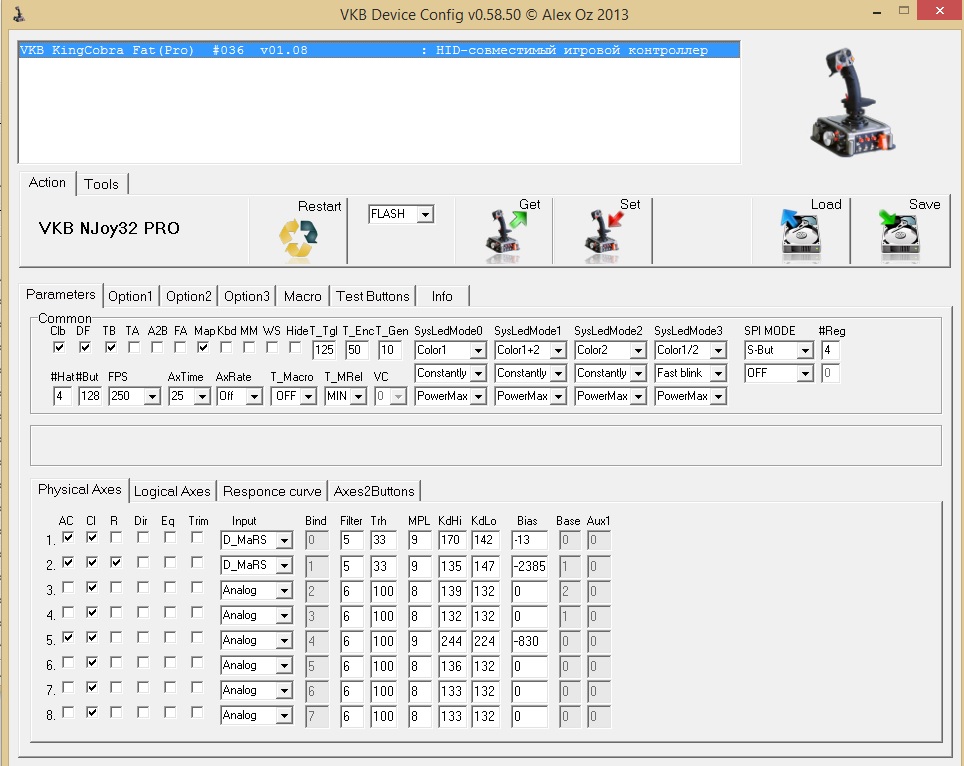This screenshot has height=766, width=964.
Task: Switch to the Tools tab
Action: [101, 184]
